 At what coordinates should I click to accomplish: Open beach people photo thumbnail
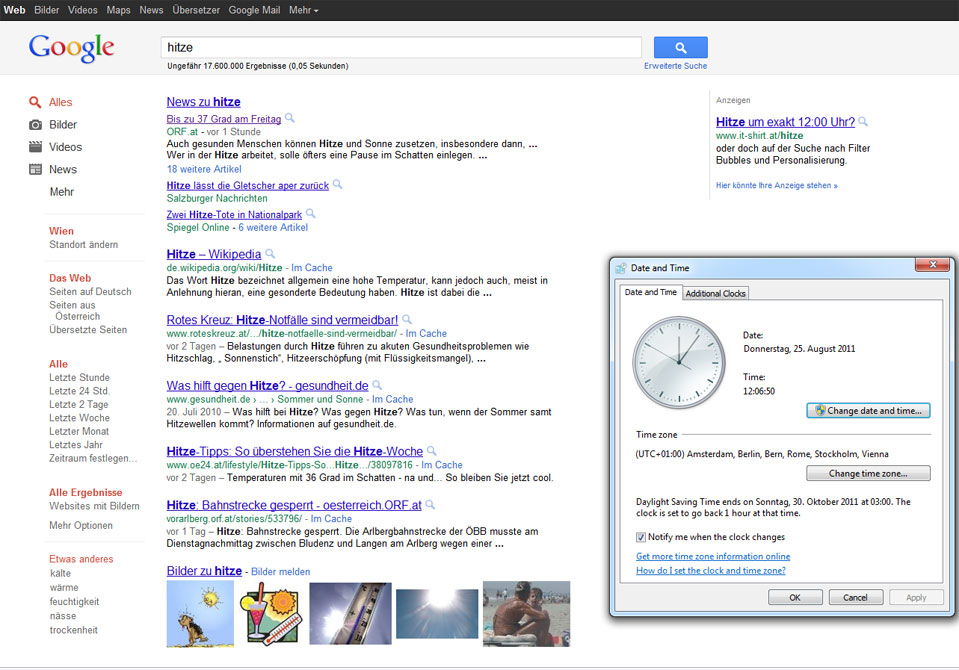coord(527,614)
